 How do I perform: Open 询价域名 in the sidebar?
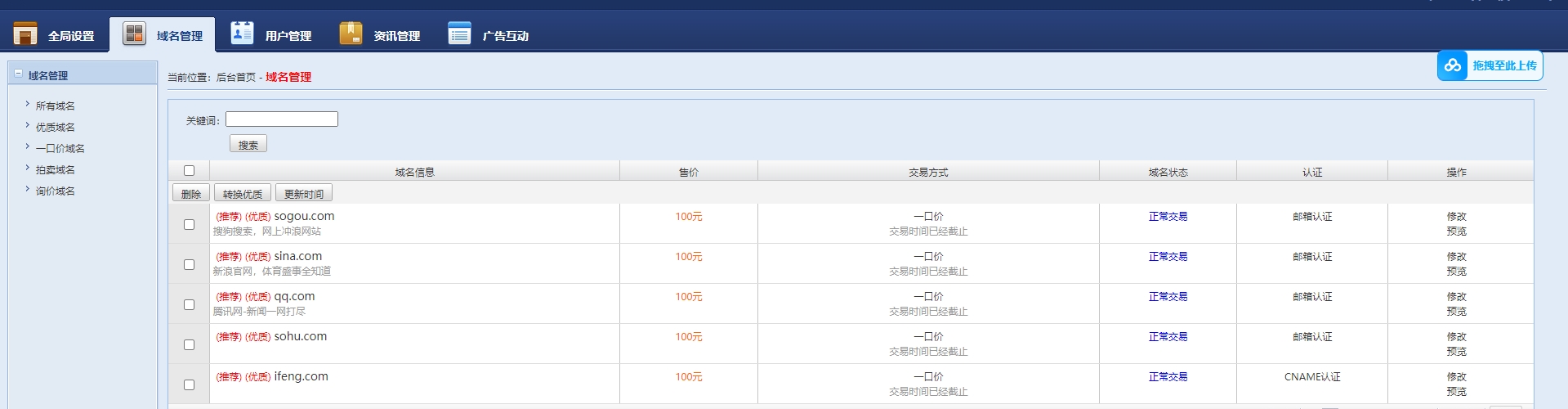point(55,191)
